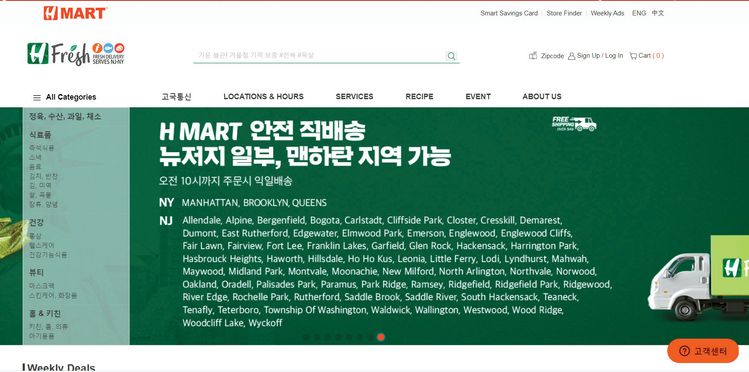Click the white delivery truck image
Screen dimensions: 749x372
coord(698,279)
